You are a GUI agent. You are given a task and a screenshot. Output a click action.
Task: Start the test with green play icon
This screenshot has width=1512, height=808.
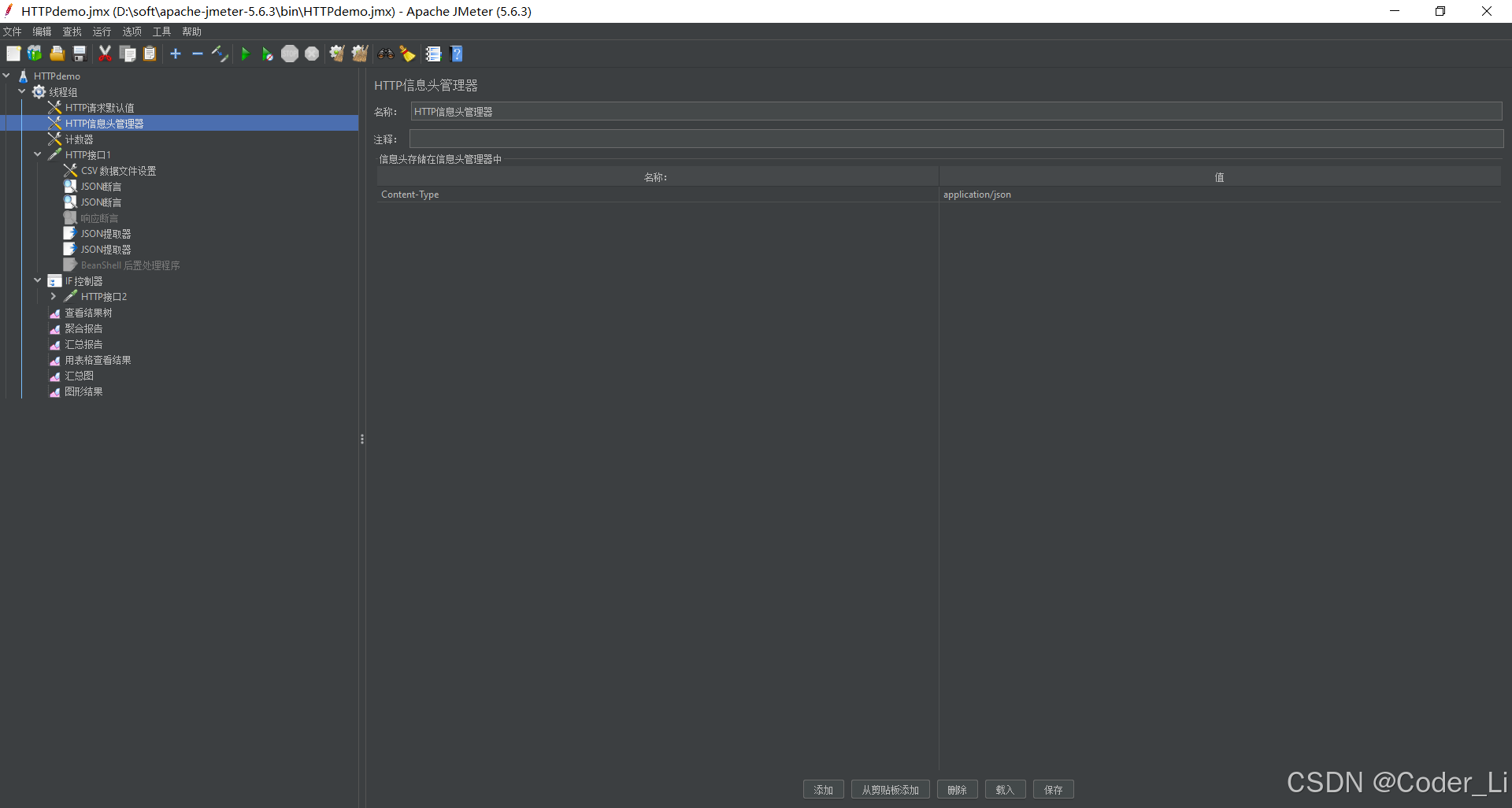246,54
